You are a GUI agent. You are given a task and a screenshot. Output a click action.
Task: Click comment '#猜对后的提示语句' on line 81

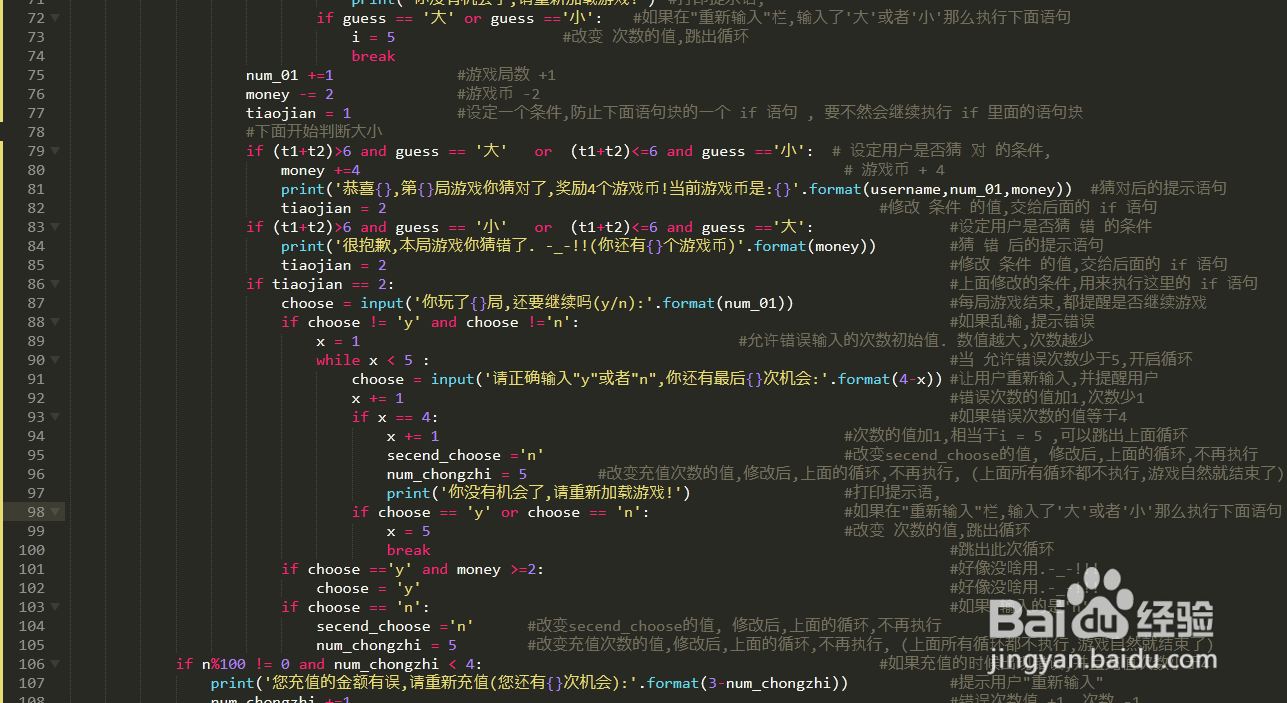pos(1158,189)
